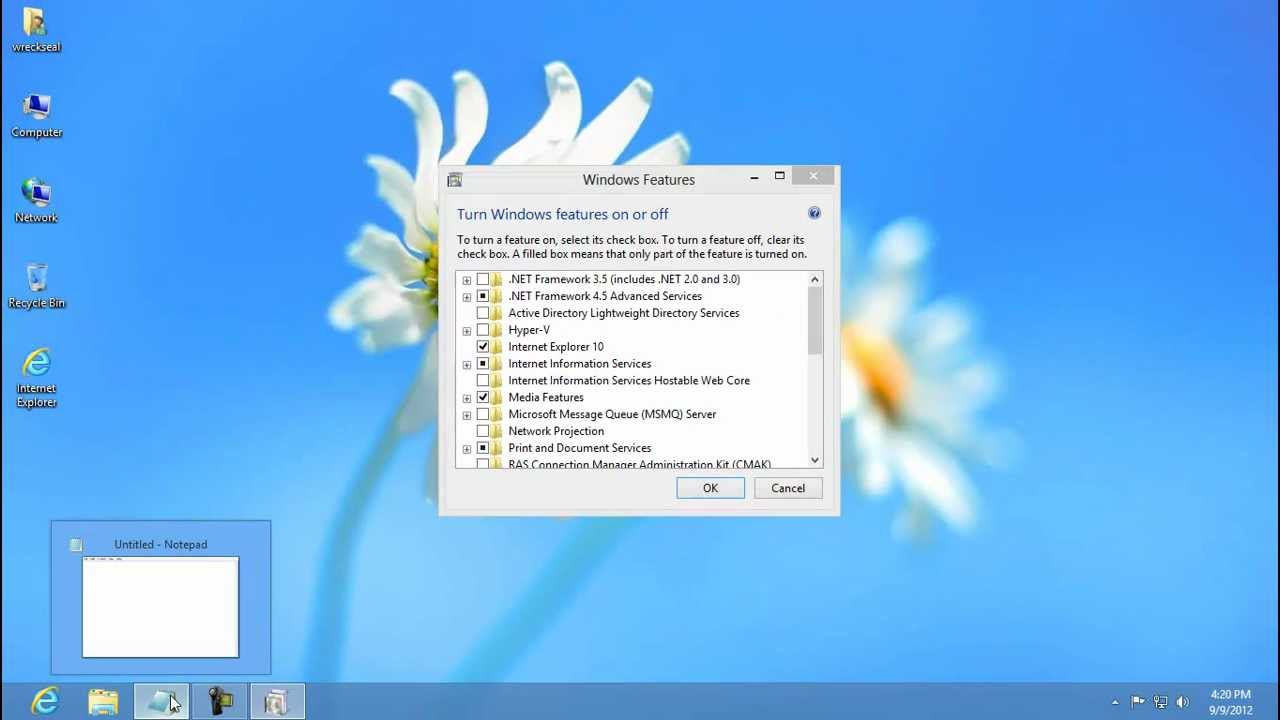The image size is (1280, 720).
Task: Open the wreckseal folder on desktop
Action: 36,30
